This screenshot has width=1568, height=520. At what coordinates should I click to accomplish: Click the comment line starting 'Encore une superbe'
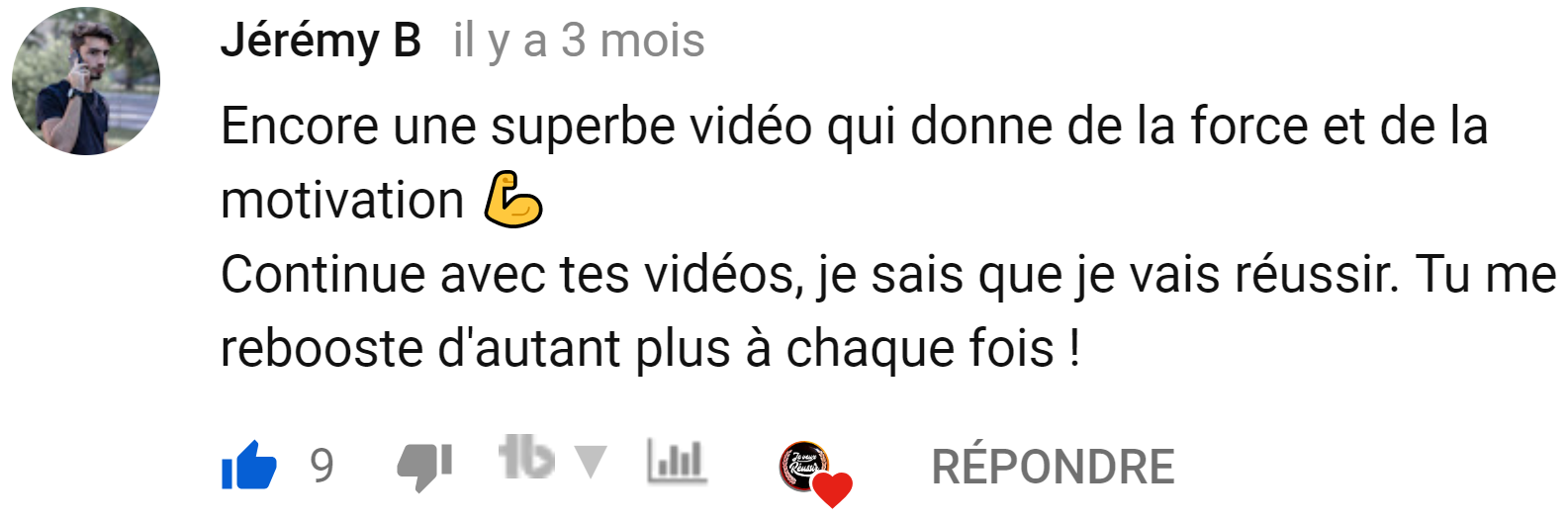click(x=855, y=127)
